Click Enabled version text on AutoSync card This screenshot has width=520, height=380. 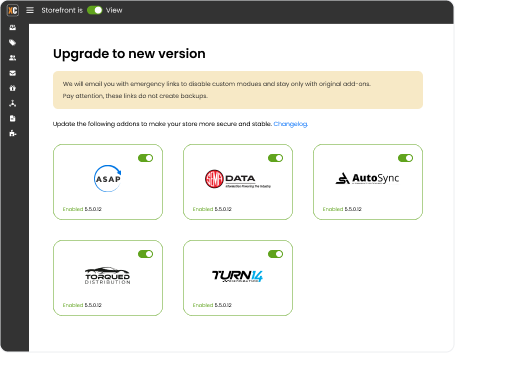point(342,209)
